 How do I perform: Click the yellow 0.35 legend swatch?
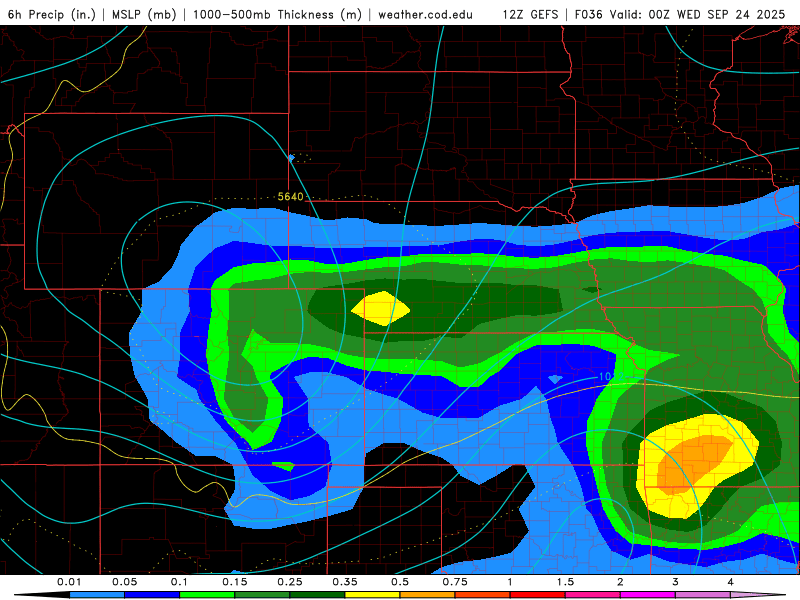click(x=372, y=595)
